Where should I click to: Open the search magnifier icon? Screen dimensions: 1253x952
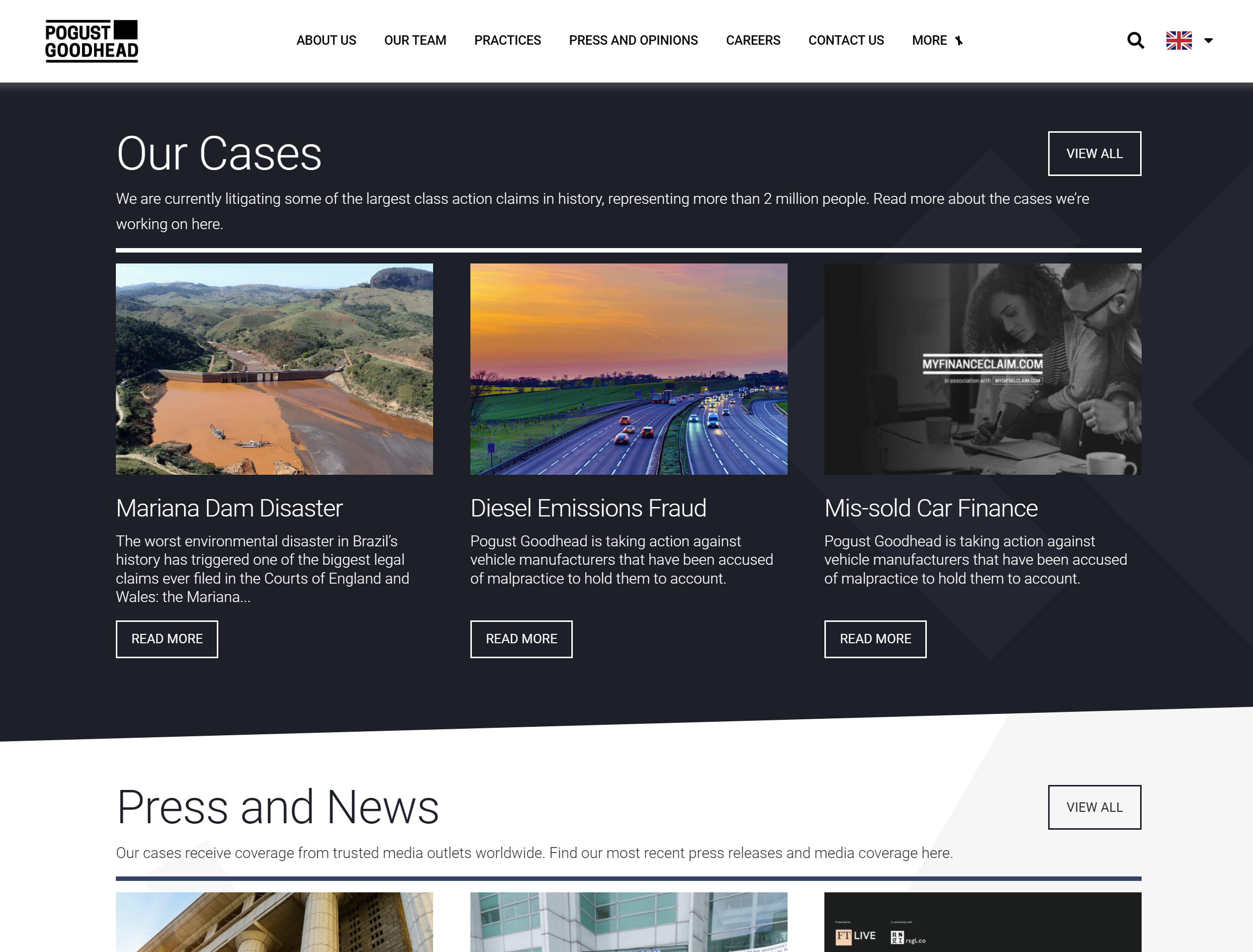pos(1135,40)
